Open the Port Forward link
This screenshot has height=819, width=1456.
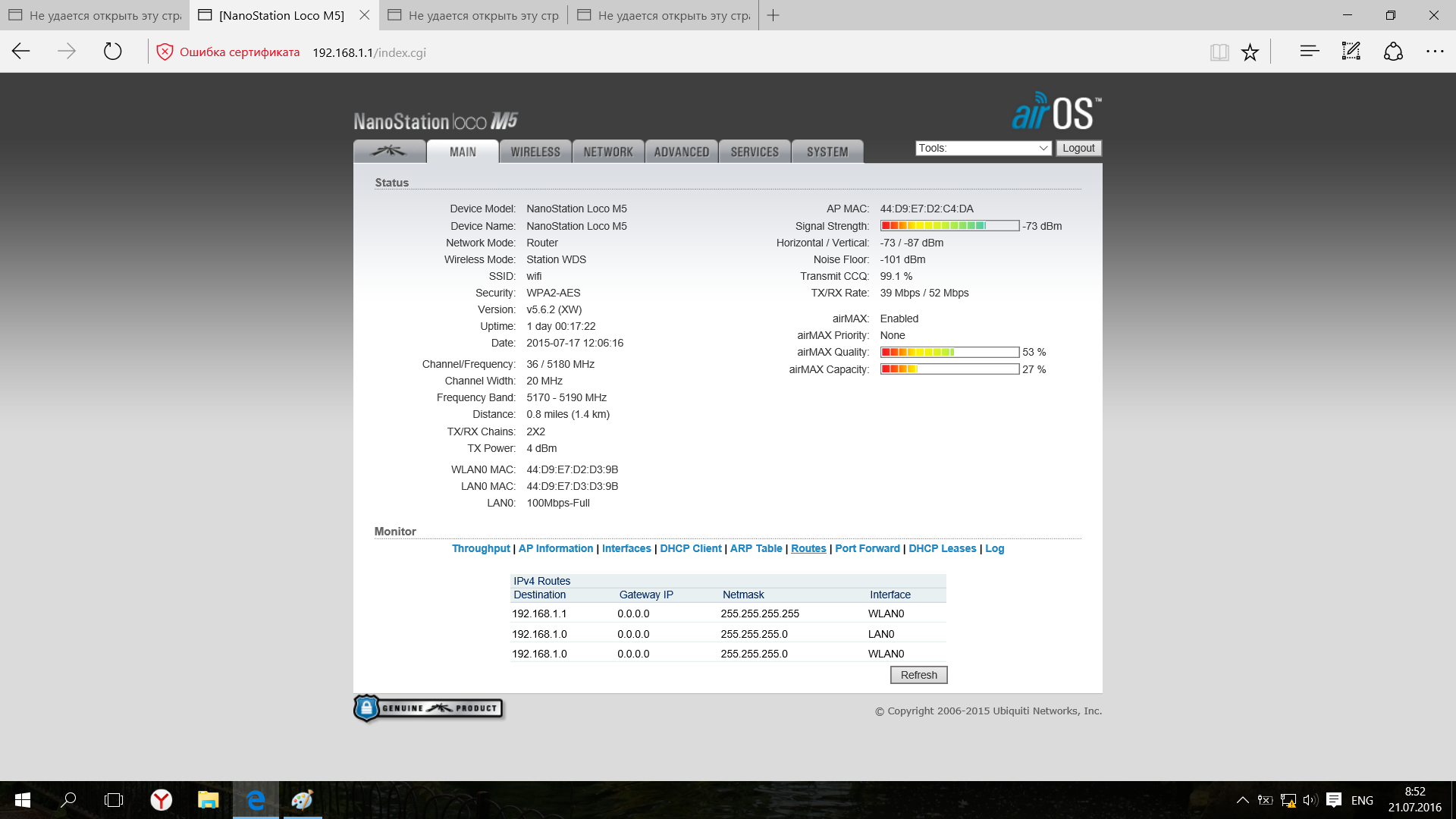(868, 548)
